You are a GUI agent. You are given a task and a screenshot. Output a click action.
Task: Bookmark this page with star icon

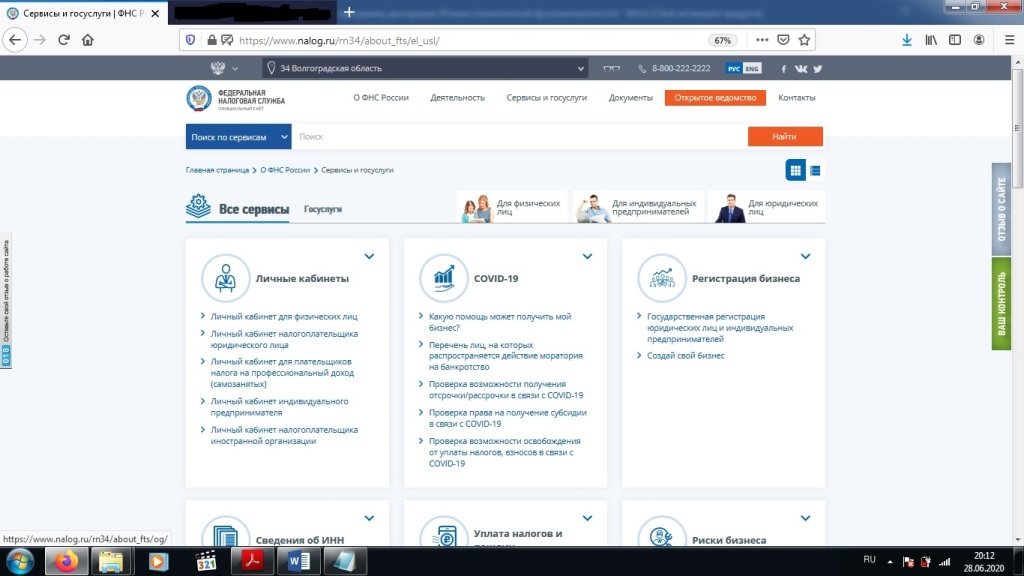pos(804,40)
